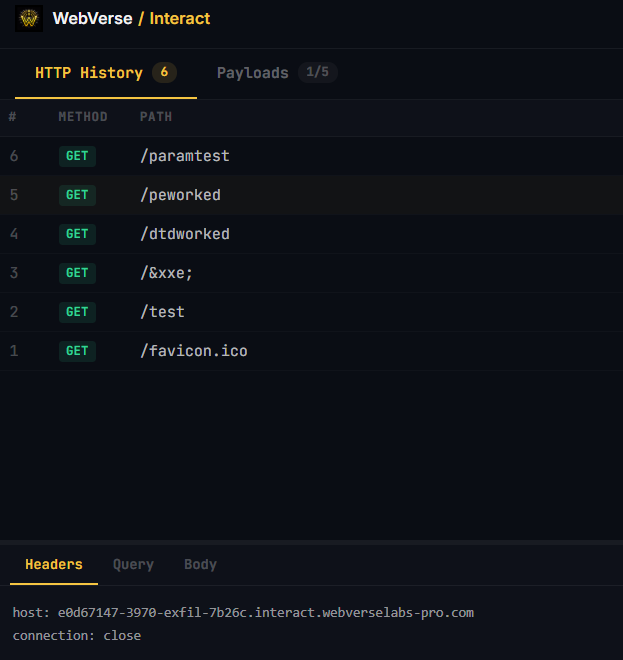Click the GET badge on /paramtest row
The image size is (623, 660).
[x=77, y=156]
